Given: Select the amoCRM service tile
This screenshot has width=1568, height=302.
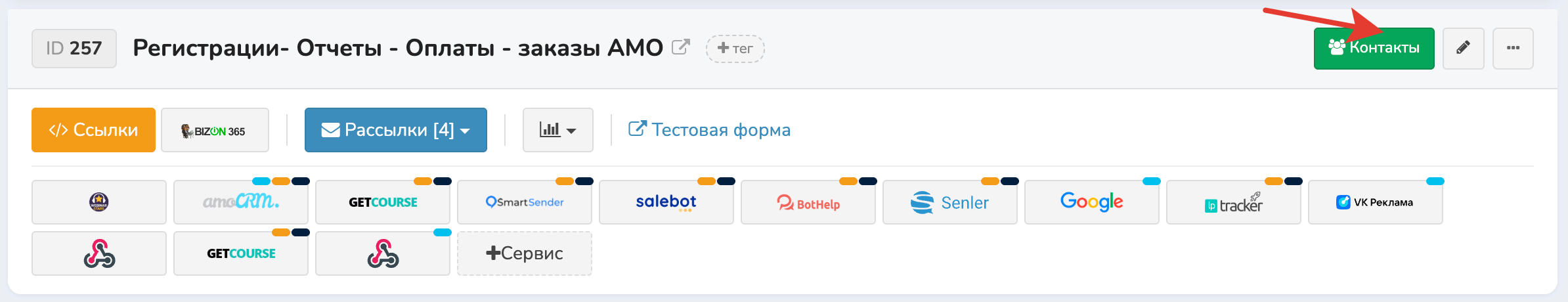Looking at the screenshot, I should (241, 202).
